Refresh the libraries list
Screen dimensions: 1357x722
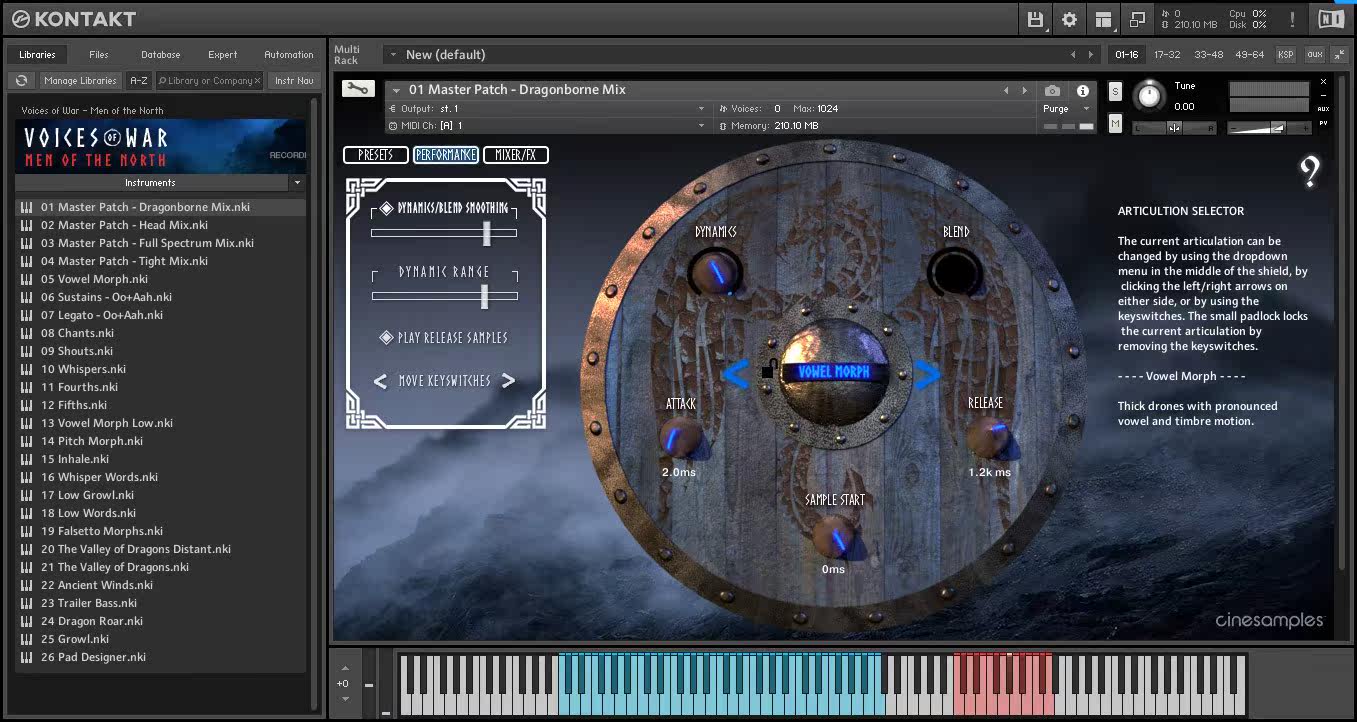pyautogui.click(x=22, y=81)
